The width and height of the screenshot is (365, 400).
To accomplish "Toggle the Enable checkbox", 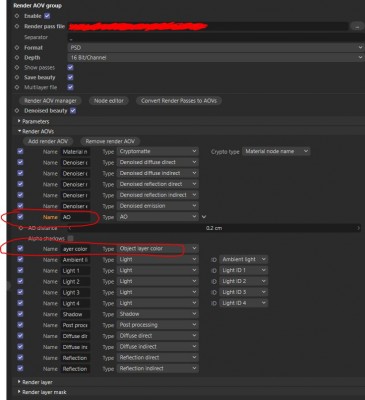I will pyautogui.click(x=47, y=16).
